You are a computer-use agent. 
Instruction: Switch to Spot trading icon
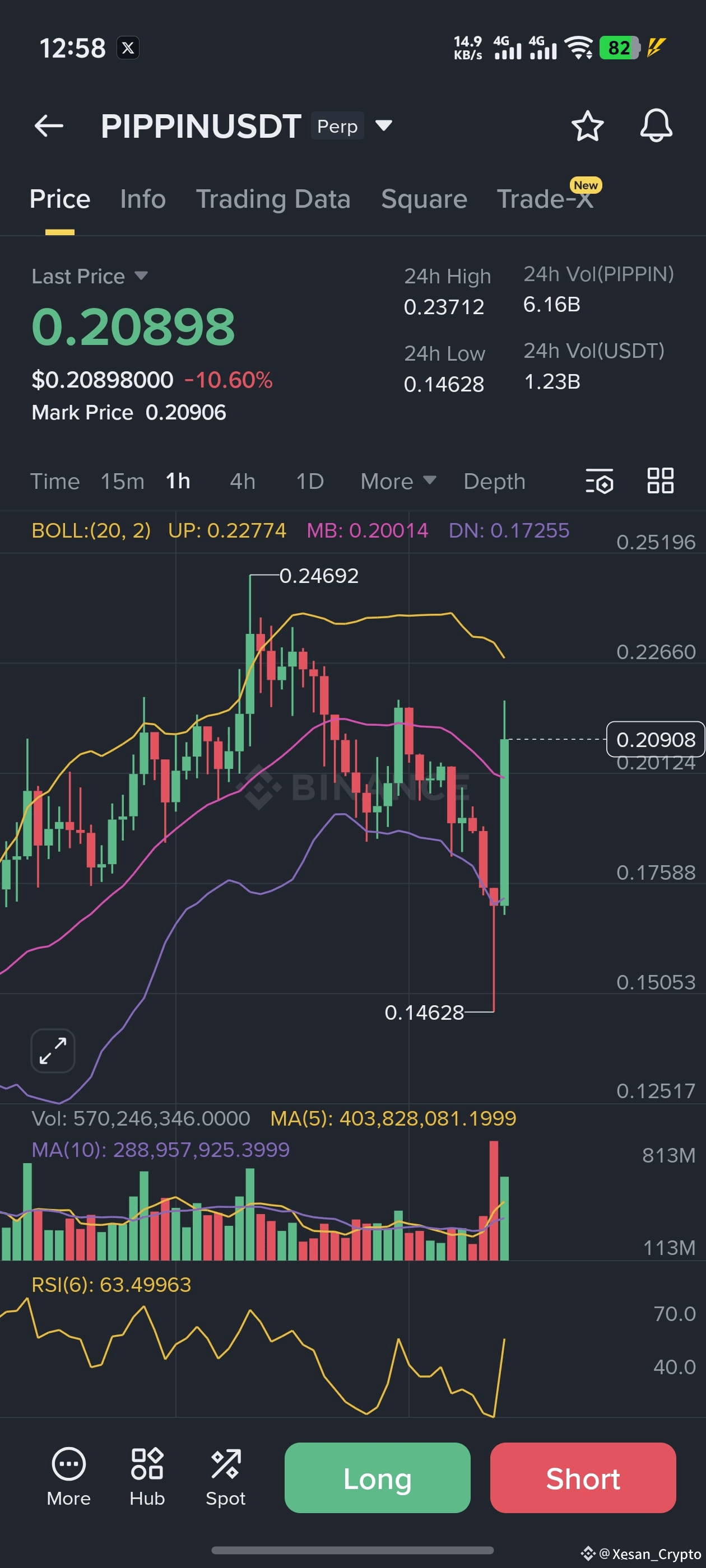(225, 1477)
